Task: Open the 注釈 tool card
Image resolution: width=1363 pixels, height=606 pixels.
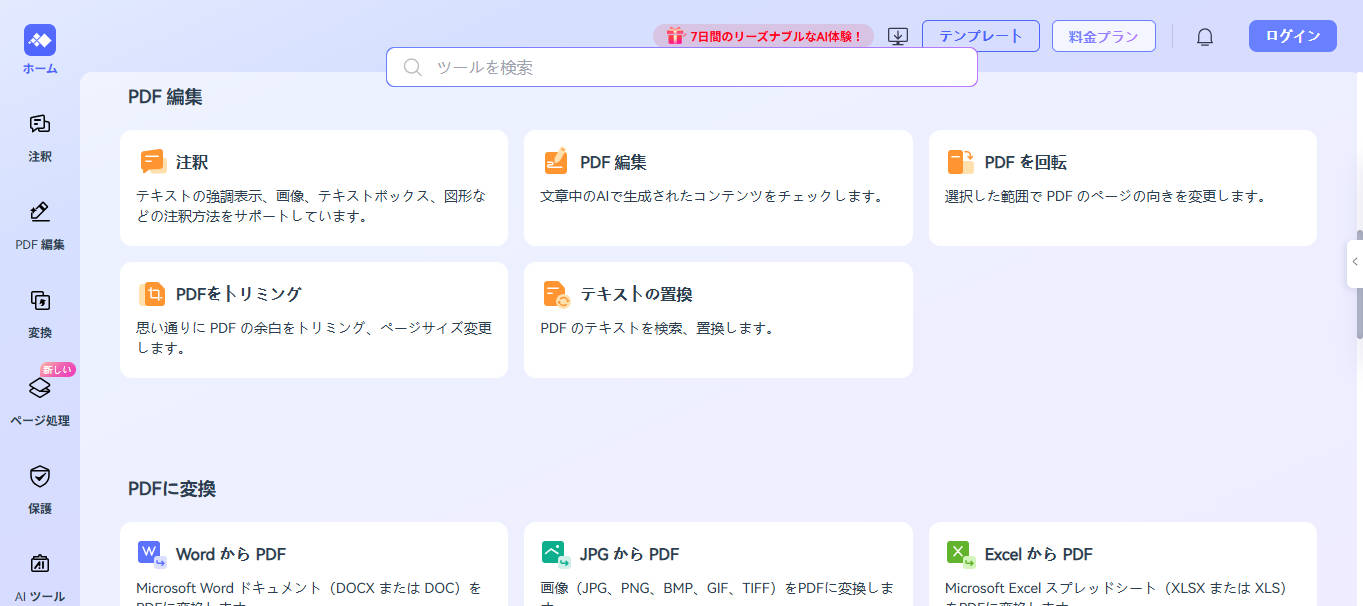Action: (313, 187)
